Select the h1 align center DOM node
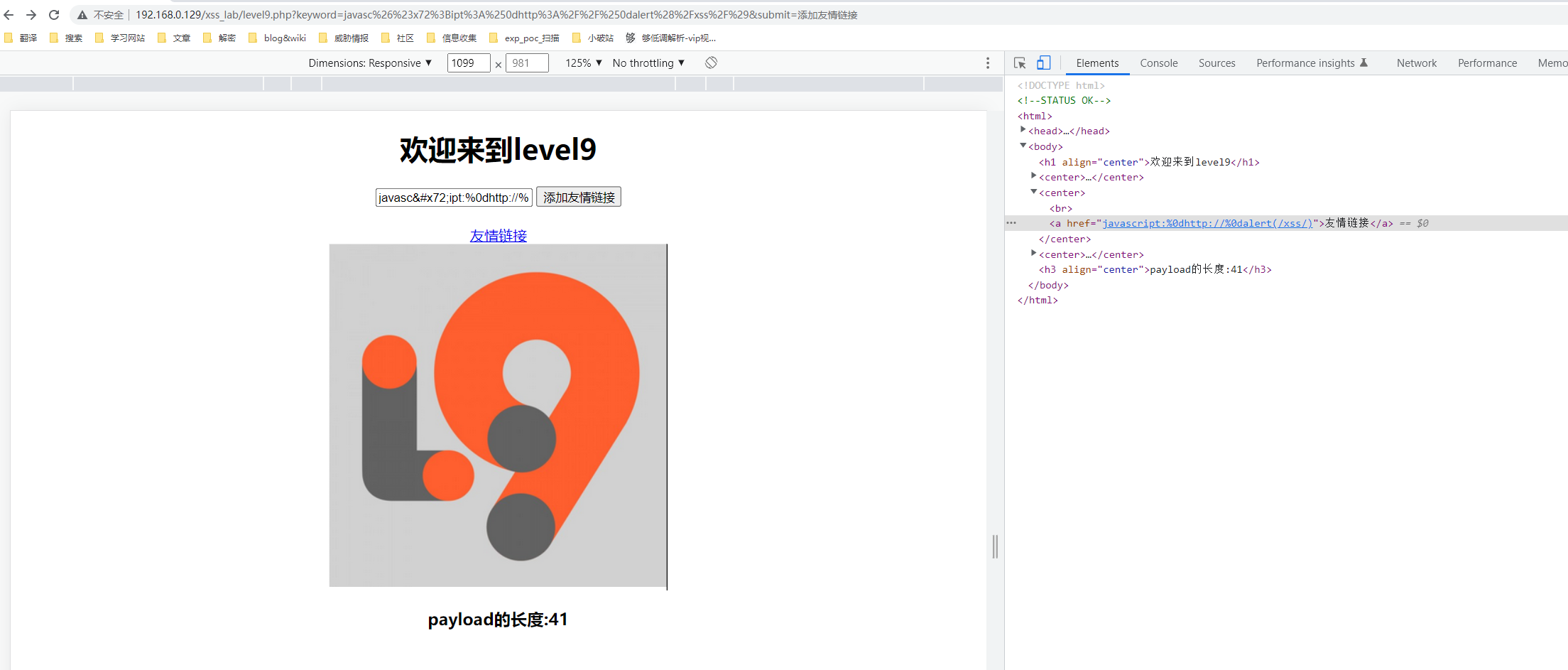This screenshot has width=1568, height=670. pos(1149,162)
